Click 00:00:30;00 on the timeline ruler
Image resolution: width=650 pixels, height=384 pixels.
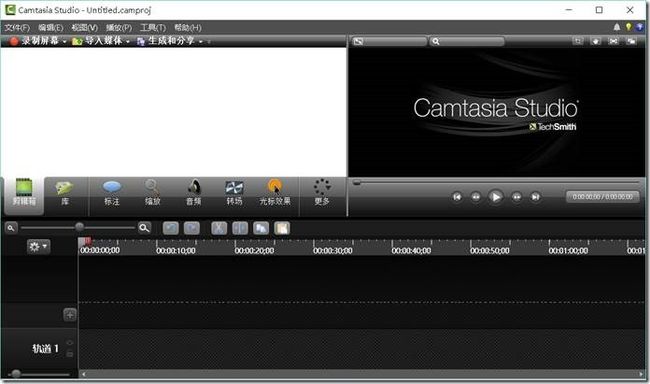tap(333, 251)
